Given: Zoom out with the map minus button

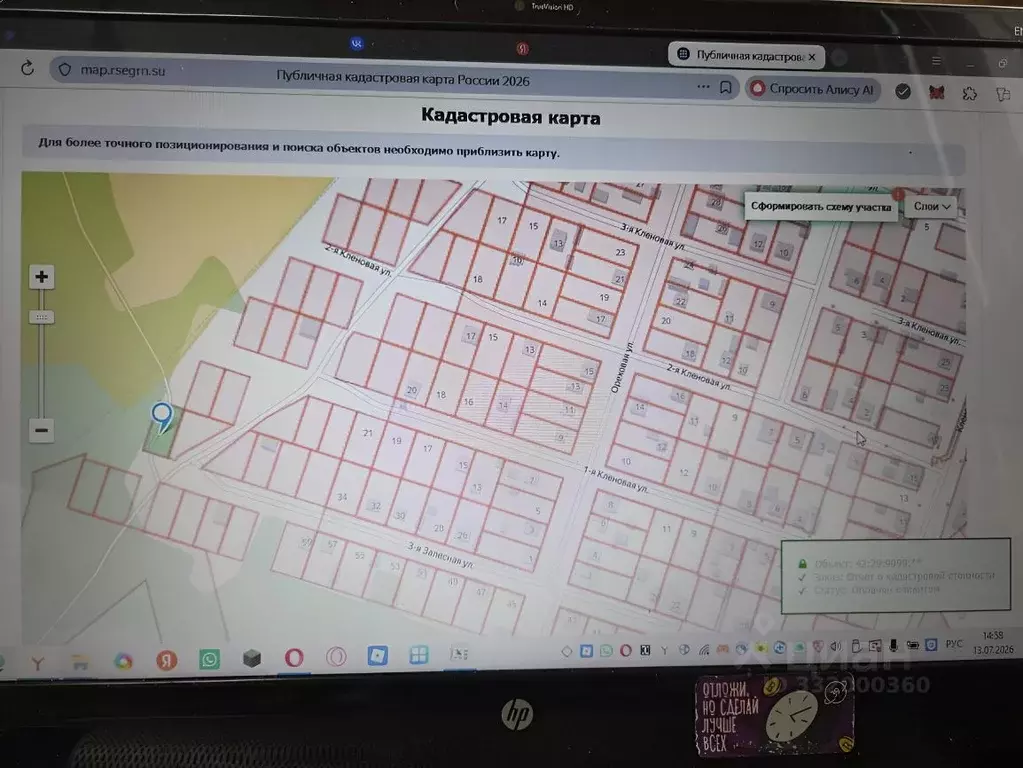Looking at the screenshot, I should point(41,430).
